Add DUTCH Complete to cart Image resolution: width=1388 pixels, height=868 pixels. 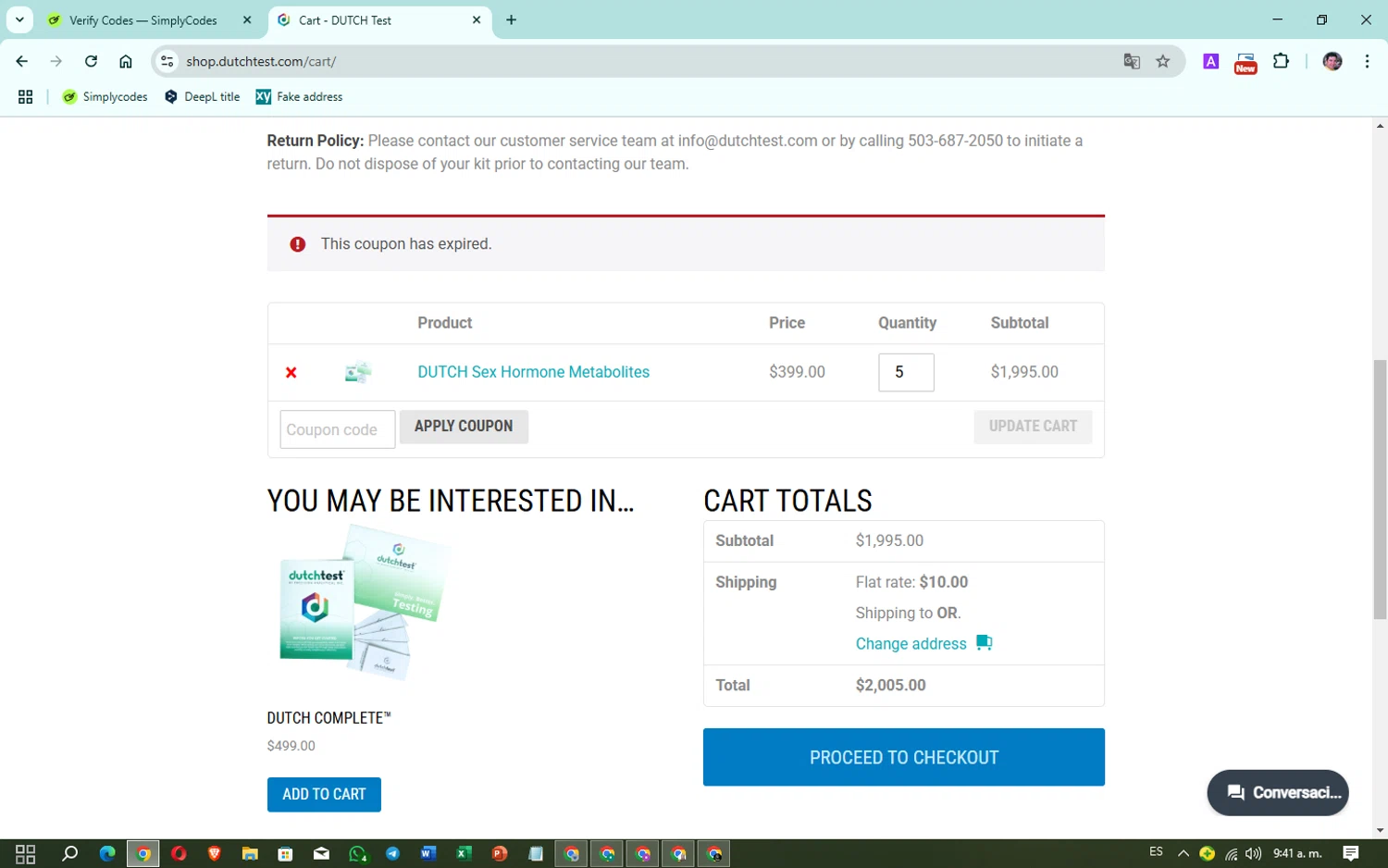tap(324, 794)
